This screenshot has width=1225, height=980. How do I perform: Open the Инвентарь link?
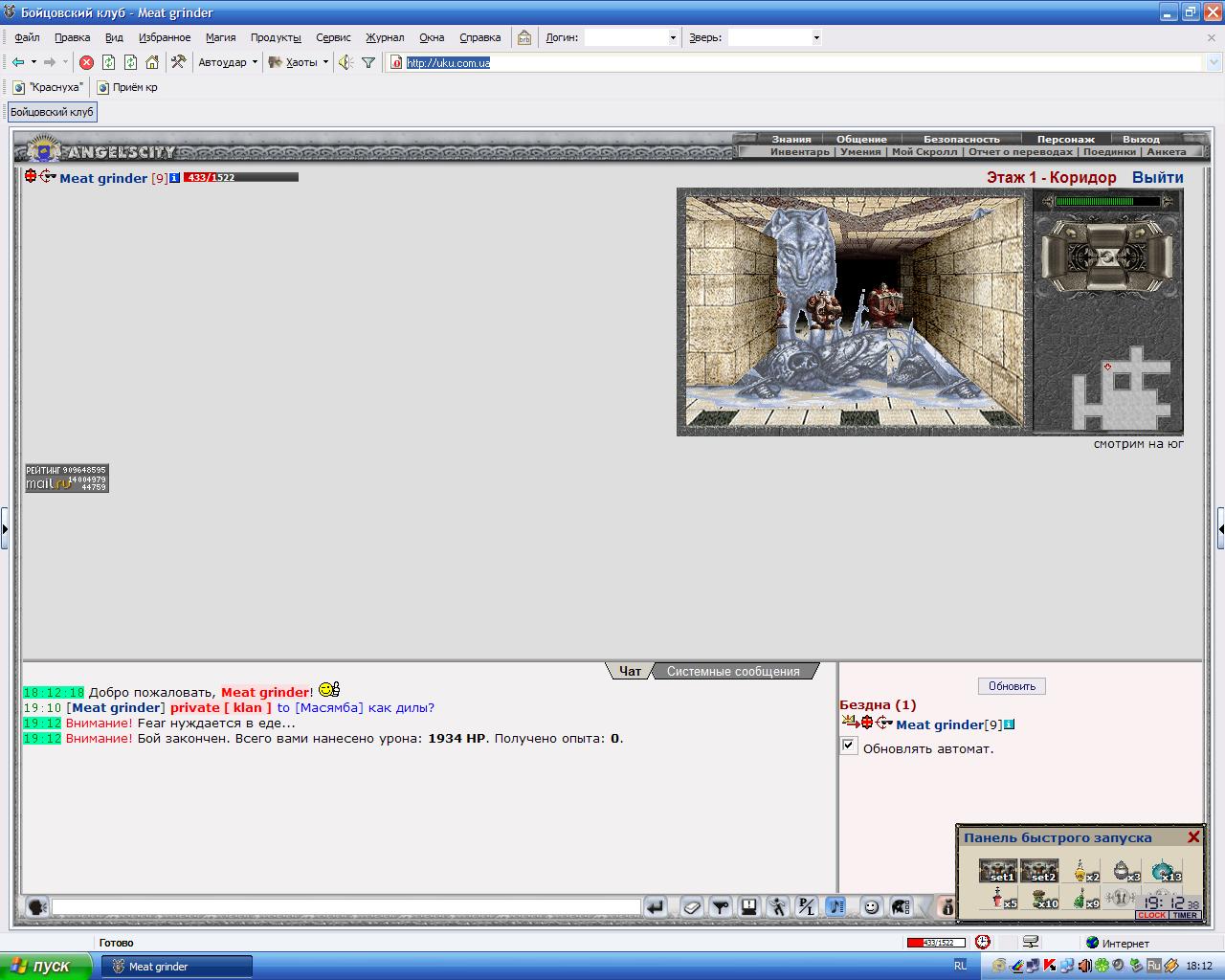point(800,151)
